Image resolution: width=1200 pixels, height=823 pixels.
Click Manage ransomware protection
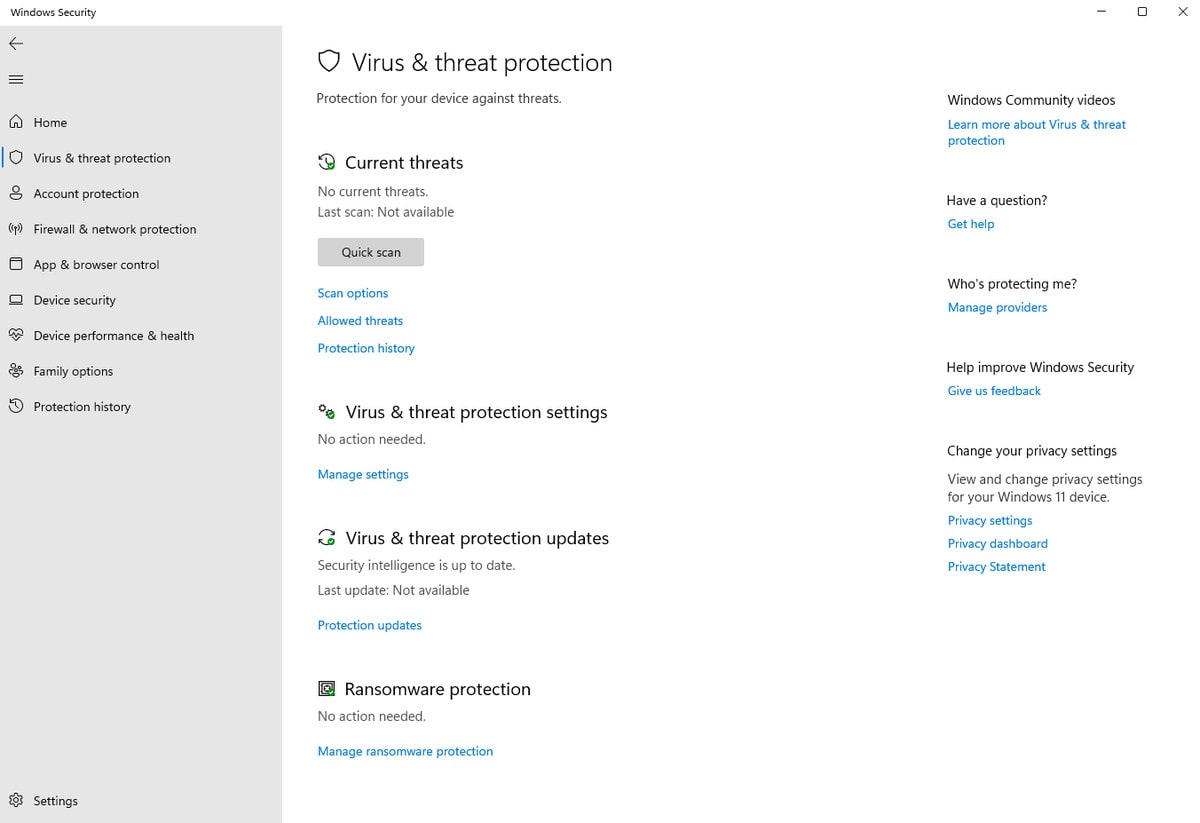405,751
